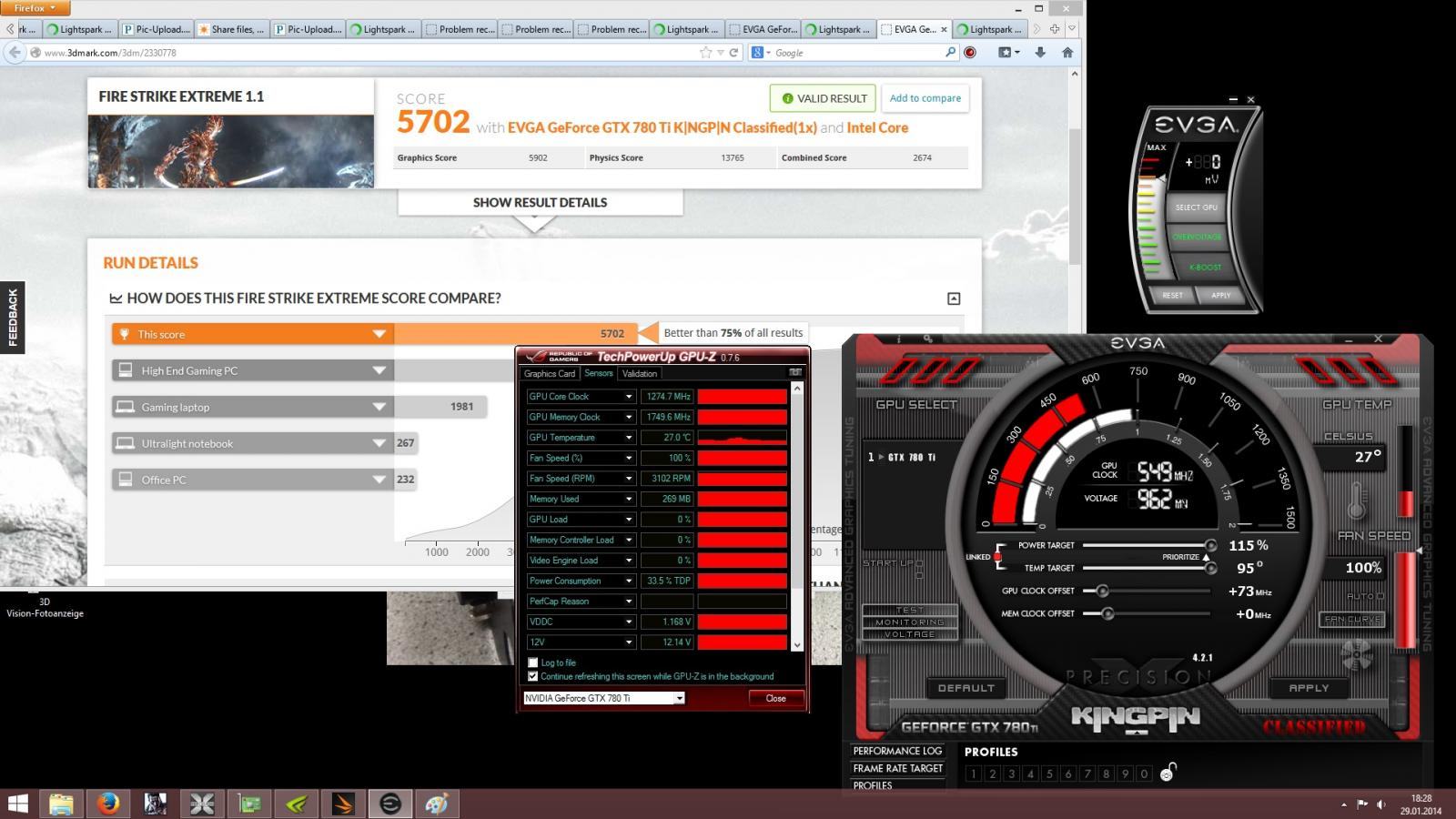
Task: Open the crossed-tools taskbar app
Action: tap(202, 804)
